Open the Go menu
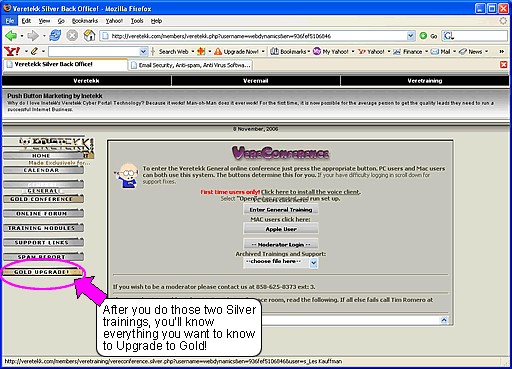512x369 pixels. click(61, 21)
